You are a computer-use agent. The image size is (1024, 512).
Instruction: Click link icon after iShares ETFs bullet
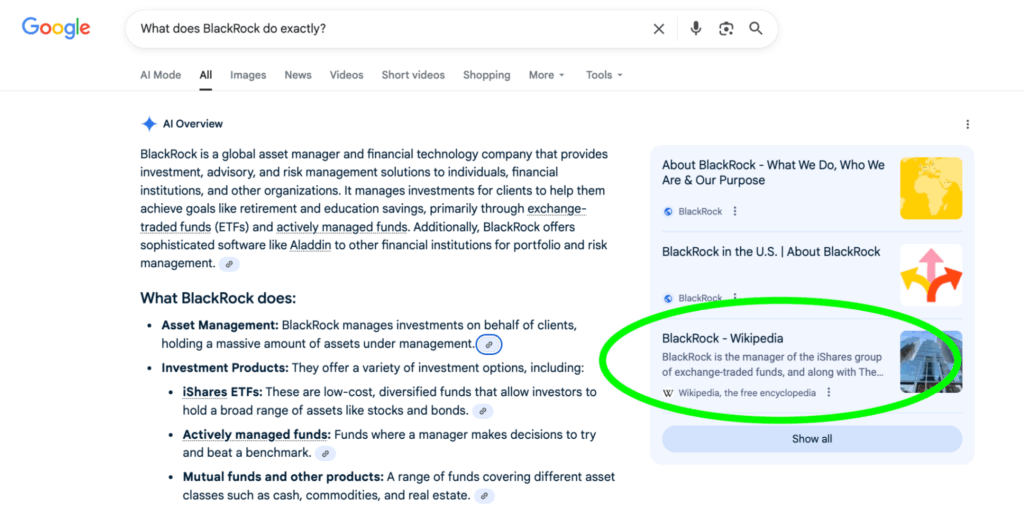pyautogui.click(x=482, y=411)
